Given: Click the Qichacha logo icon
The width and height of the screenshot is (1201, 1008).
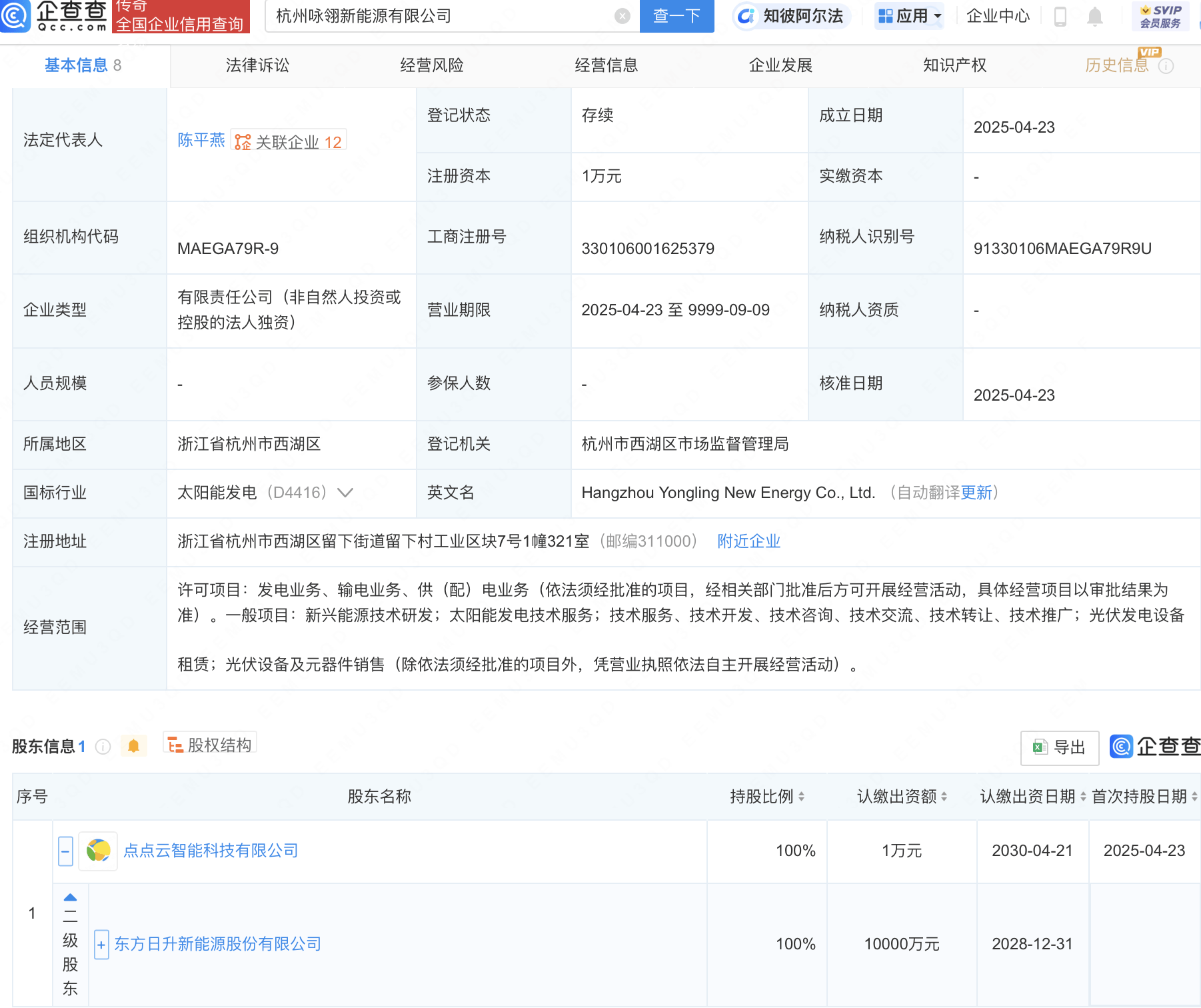Looking at the screenshot, I should [15, 16].
